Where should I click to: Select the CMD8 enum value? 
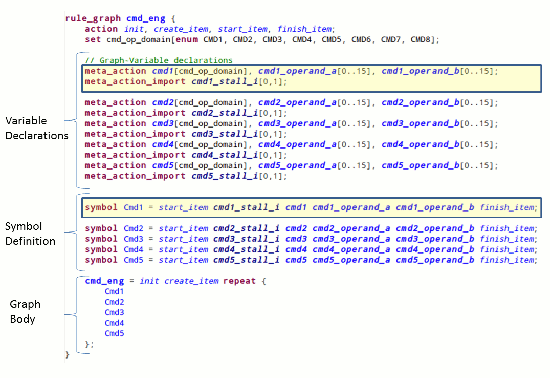pyautogui.click(x=420, y=39)
